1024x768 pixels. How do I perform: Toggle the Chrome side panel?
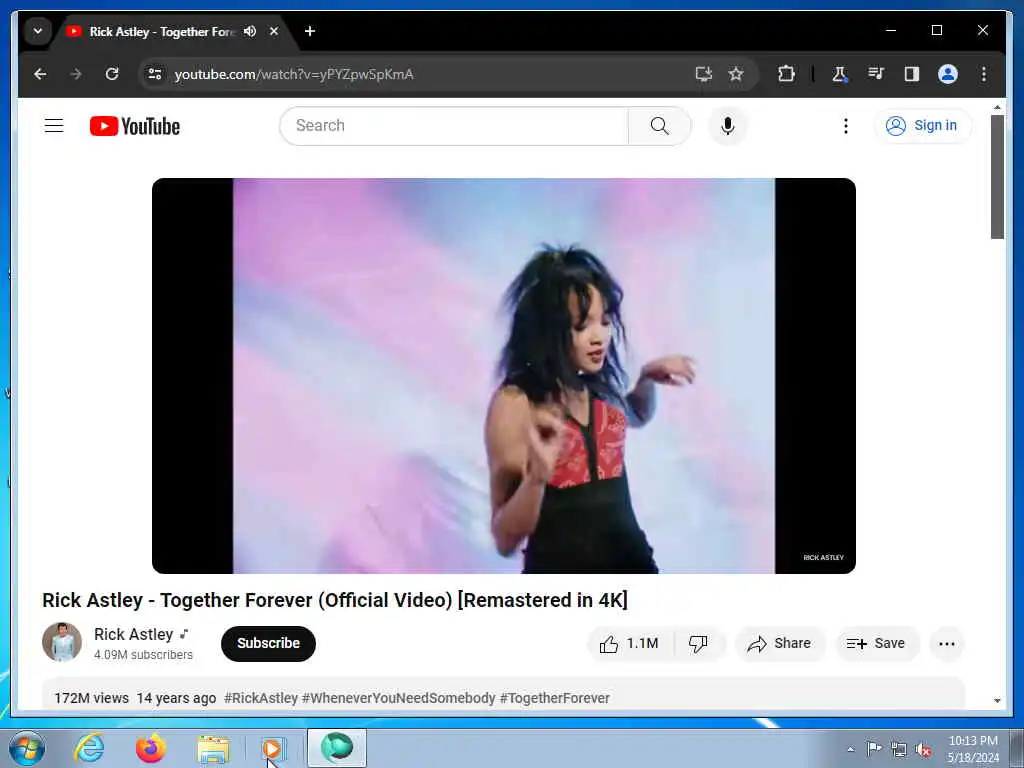912,74
